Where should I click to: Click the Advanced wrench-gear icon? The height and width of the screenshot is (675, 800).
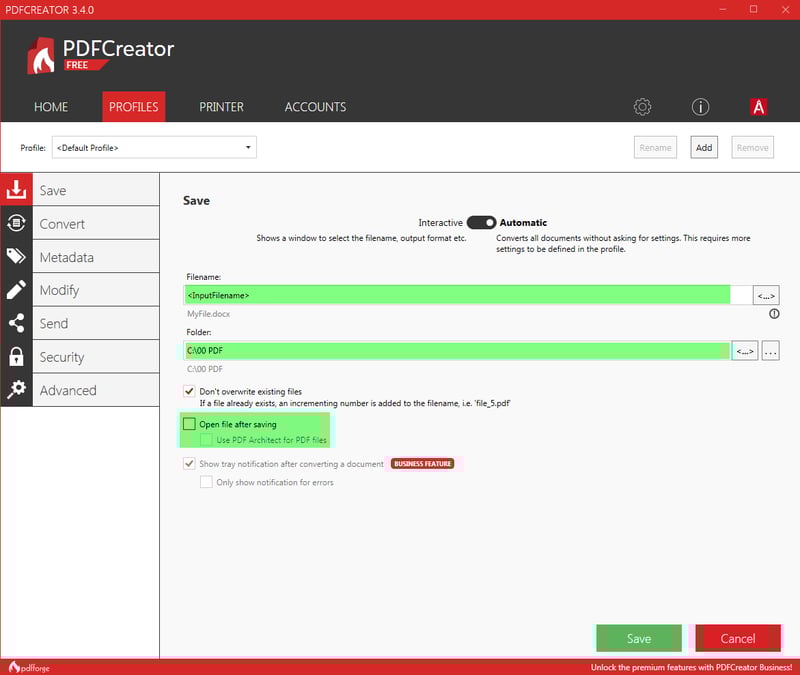(x=16, y=389)
